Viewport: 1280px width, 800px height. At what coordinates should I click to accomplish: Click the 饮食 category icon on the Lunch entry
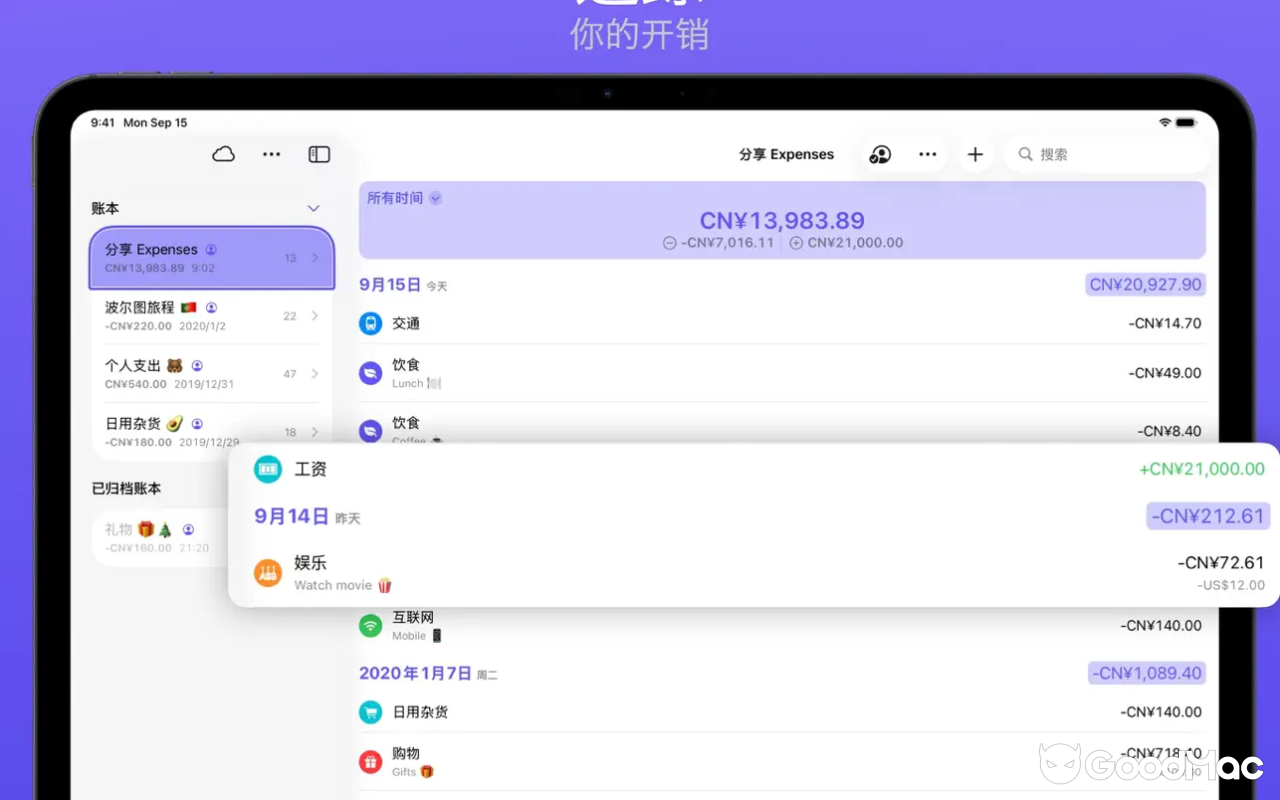pos(370,372)
